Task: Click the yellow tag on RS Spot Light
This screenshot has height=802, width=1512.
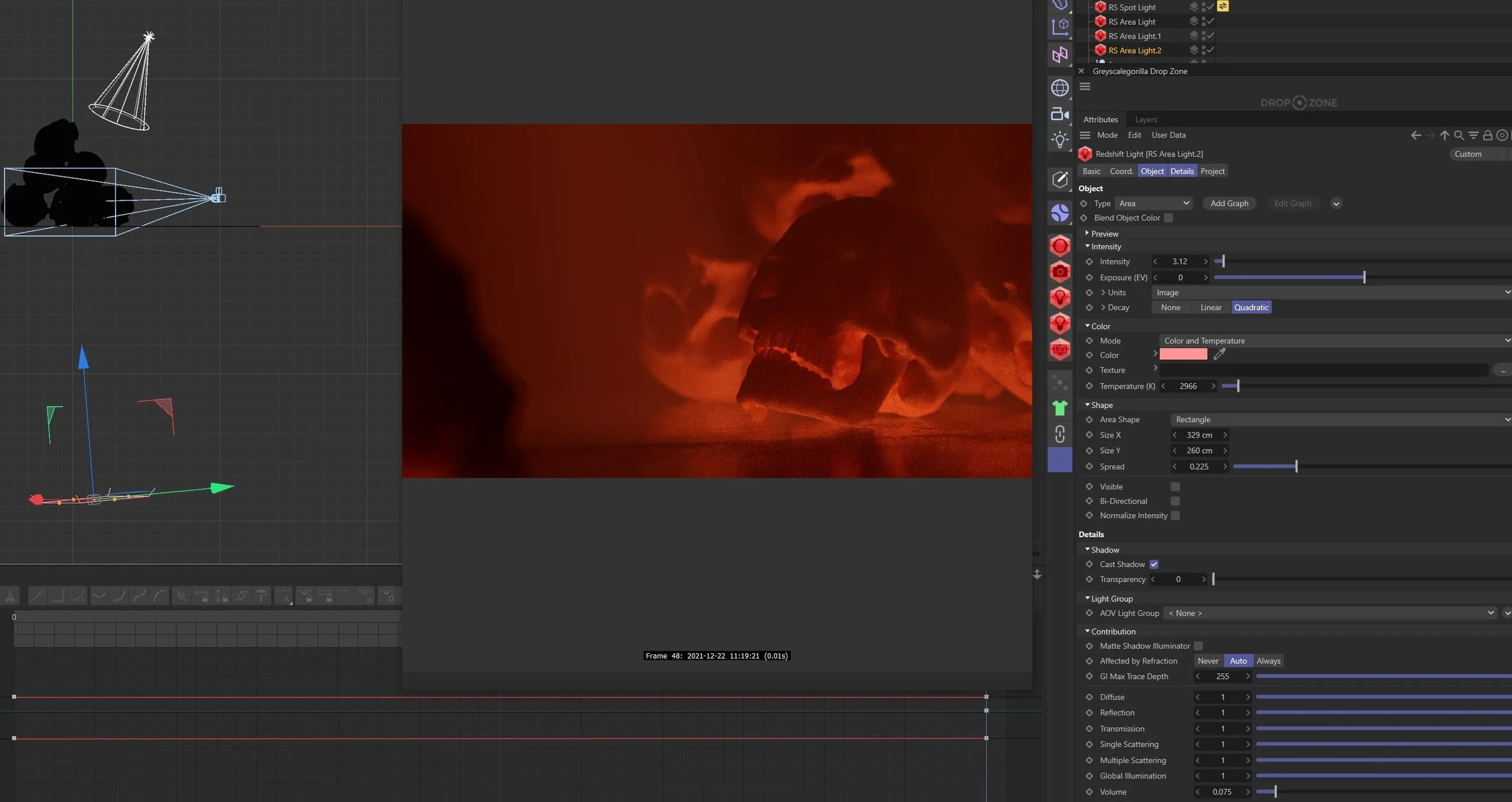Action: [1223, 7]
